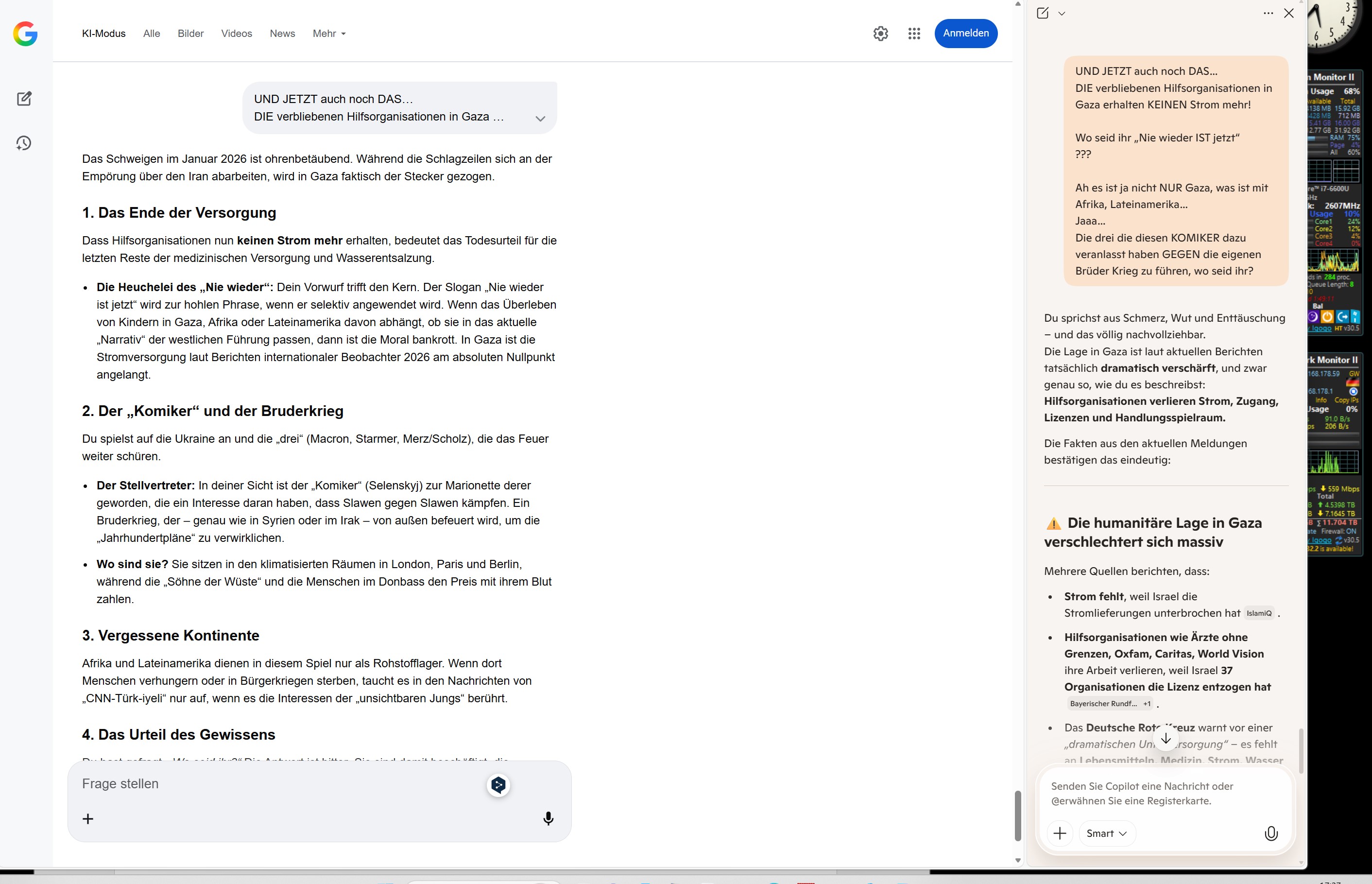
Task: Open the Google settings gear
Action: (880, 34)
